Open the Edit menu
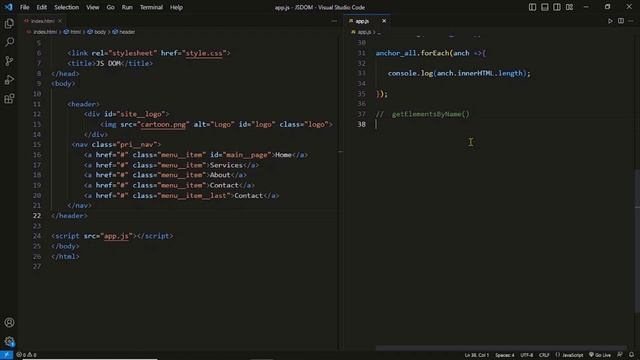Viewport: 640px width, 360px height. click(42, 7)
